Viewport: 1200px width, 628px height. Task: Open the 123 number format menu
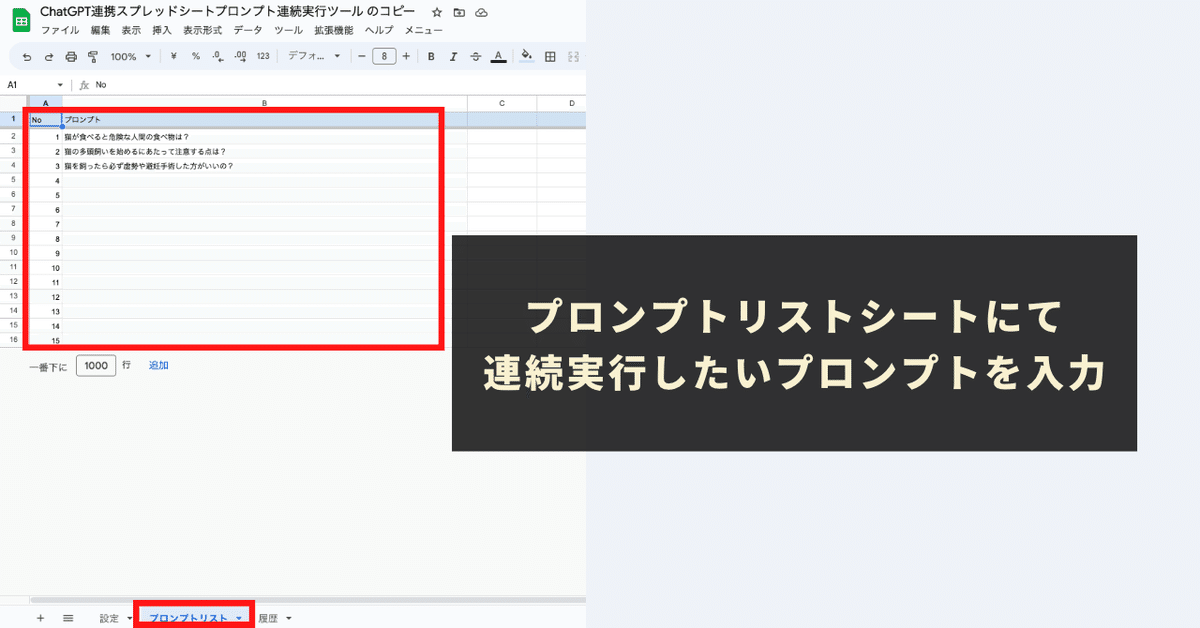click(263, 57)
